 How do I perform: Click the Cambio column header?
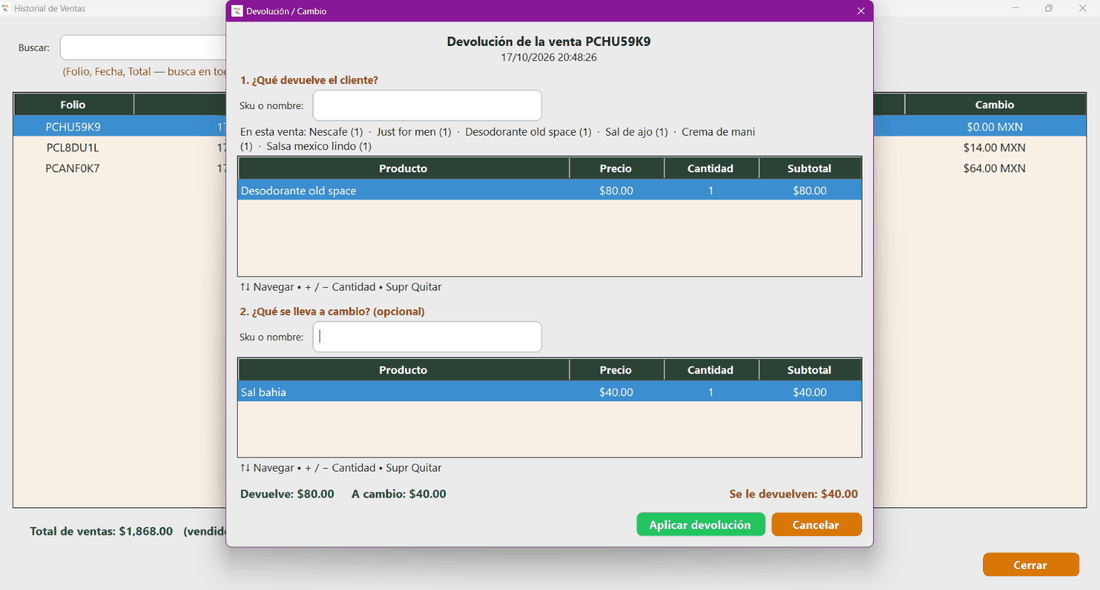pyautogui.click(x=995, y=105)
